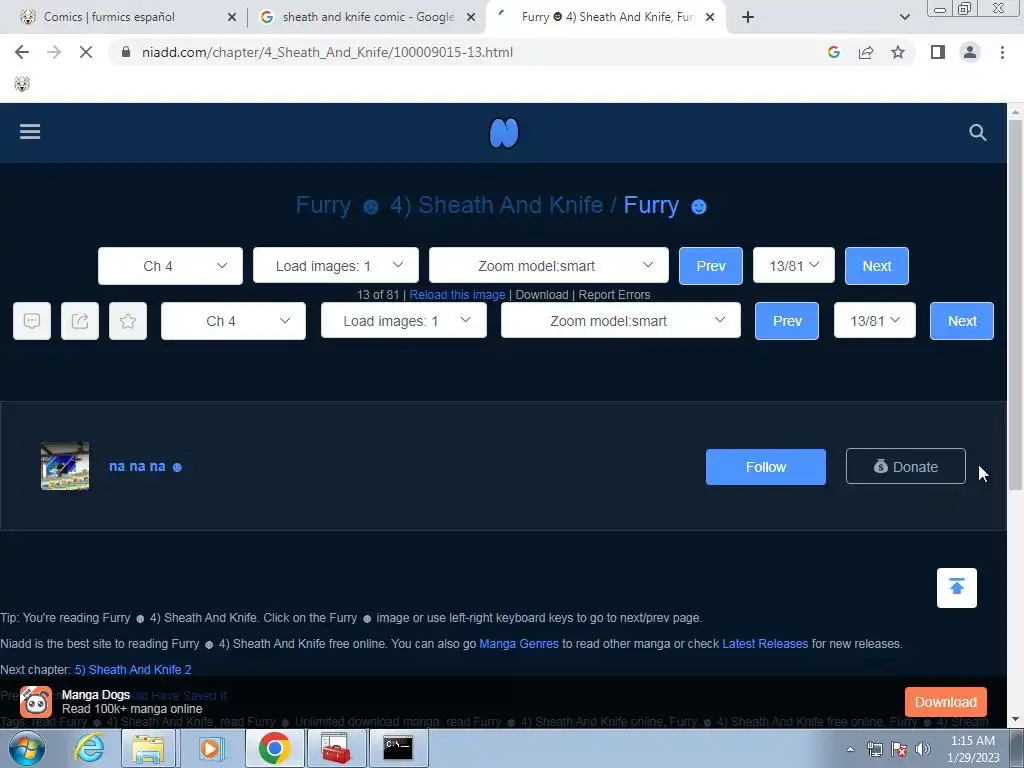
Task: Open Chrome three-dot menu
Action: (x=1002, y=52)
